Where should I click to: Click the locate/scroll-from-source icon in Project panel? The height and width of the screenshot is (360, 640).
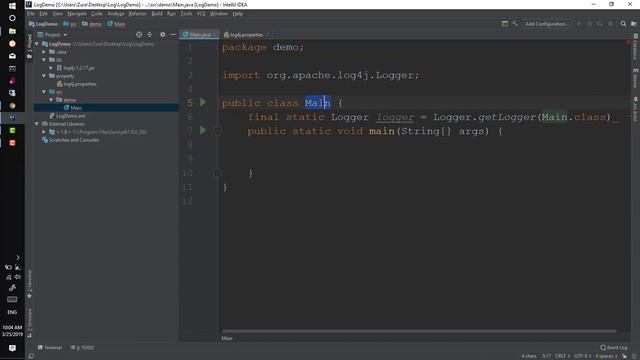pos(139,35)
